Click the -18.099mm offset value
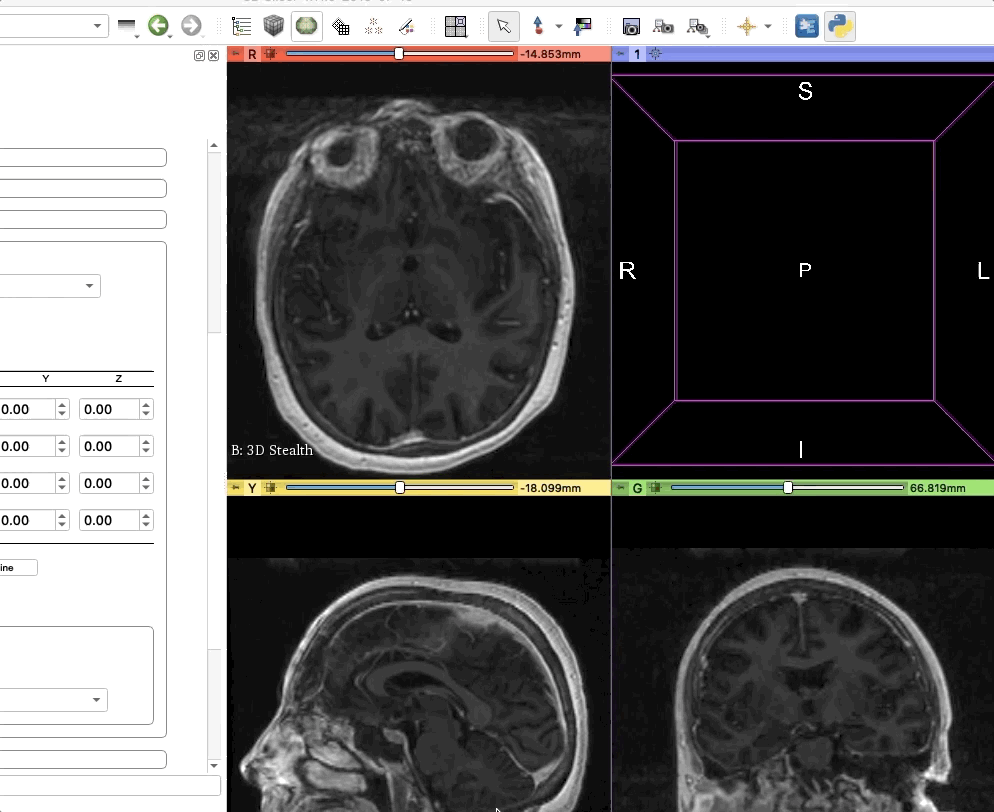Image resolution: width=994 pixels, height=812 pixels. click(x=550, y=487)
